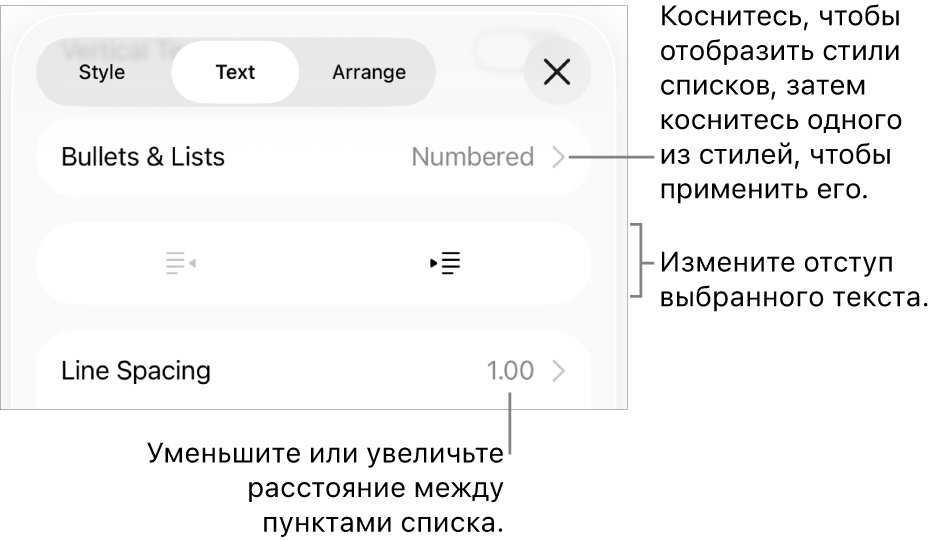Open the Bullets & Lists label
This screenshot has height=540, width=942.
click(143, 157)
